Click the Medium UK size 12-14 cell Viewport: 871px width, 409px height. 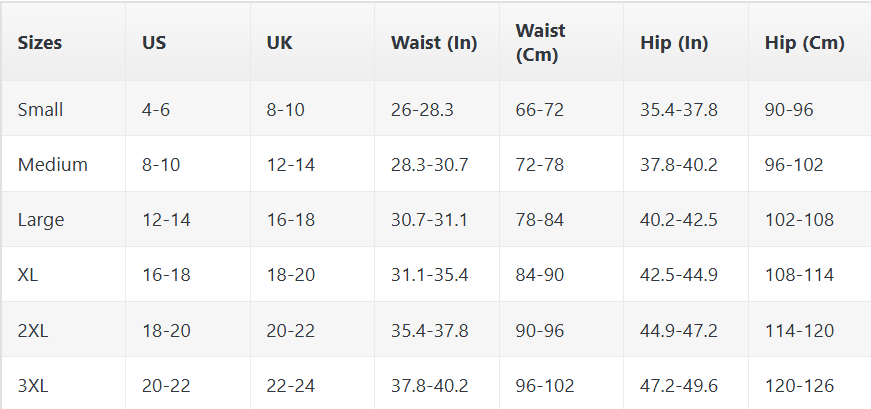290,164
